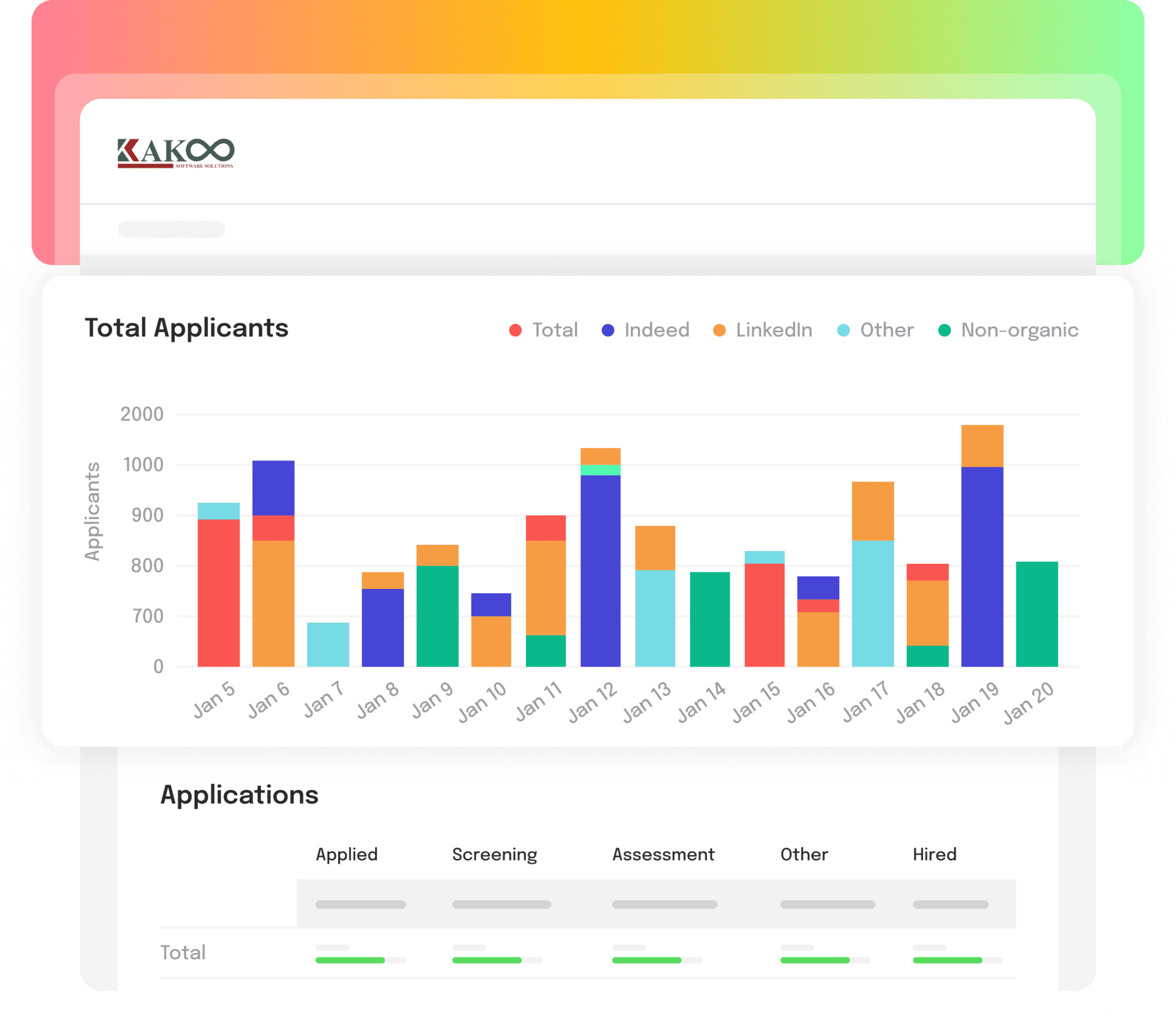The height and width of the screenshot is (1016, 1176).
Task: Switch to the Screening column header
Action: tap(494, 854)
